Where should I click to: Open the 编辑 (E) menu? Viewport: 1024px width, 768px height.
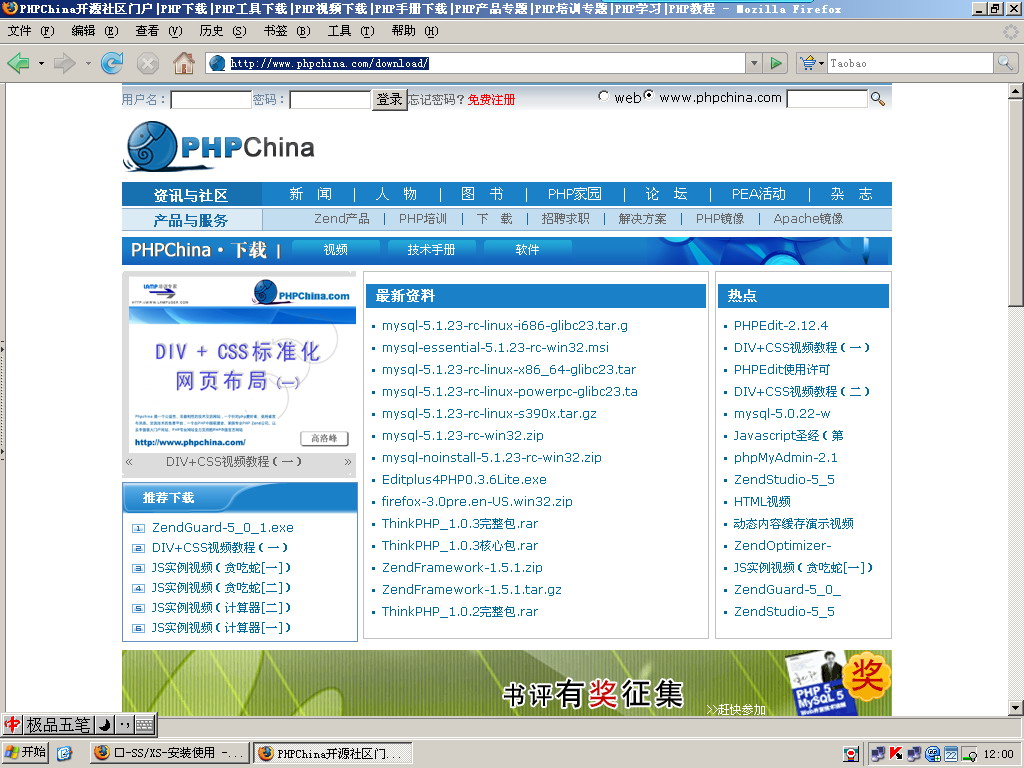(95, 31)
